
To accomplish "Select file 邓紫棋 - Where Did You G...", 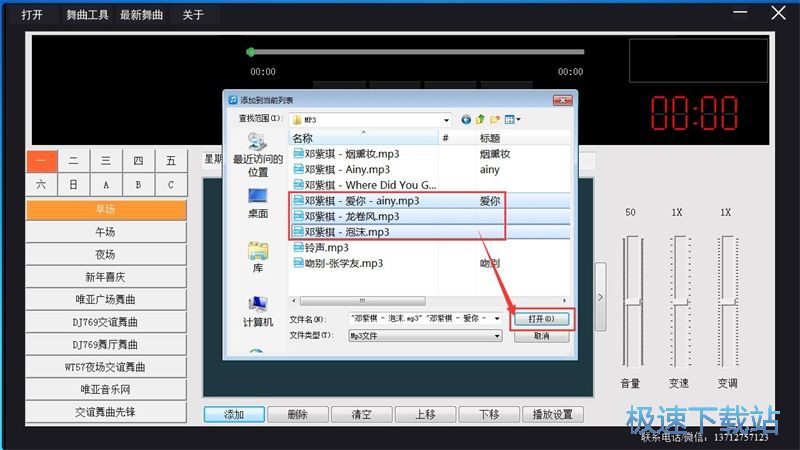I will [365, 185].
